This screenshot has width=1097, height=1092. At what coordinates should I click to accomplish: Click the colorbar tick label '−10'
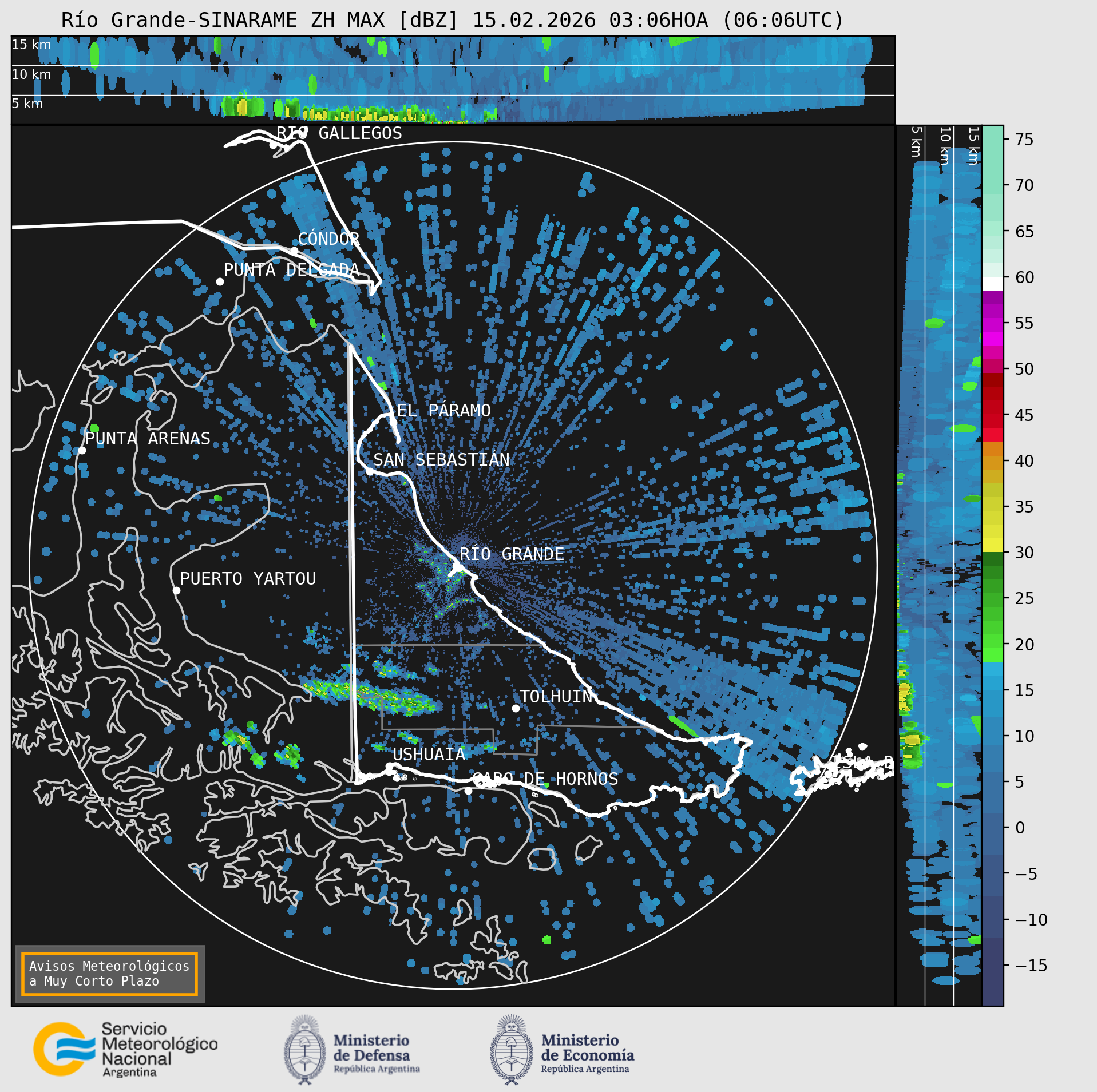(1031, 920)
